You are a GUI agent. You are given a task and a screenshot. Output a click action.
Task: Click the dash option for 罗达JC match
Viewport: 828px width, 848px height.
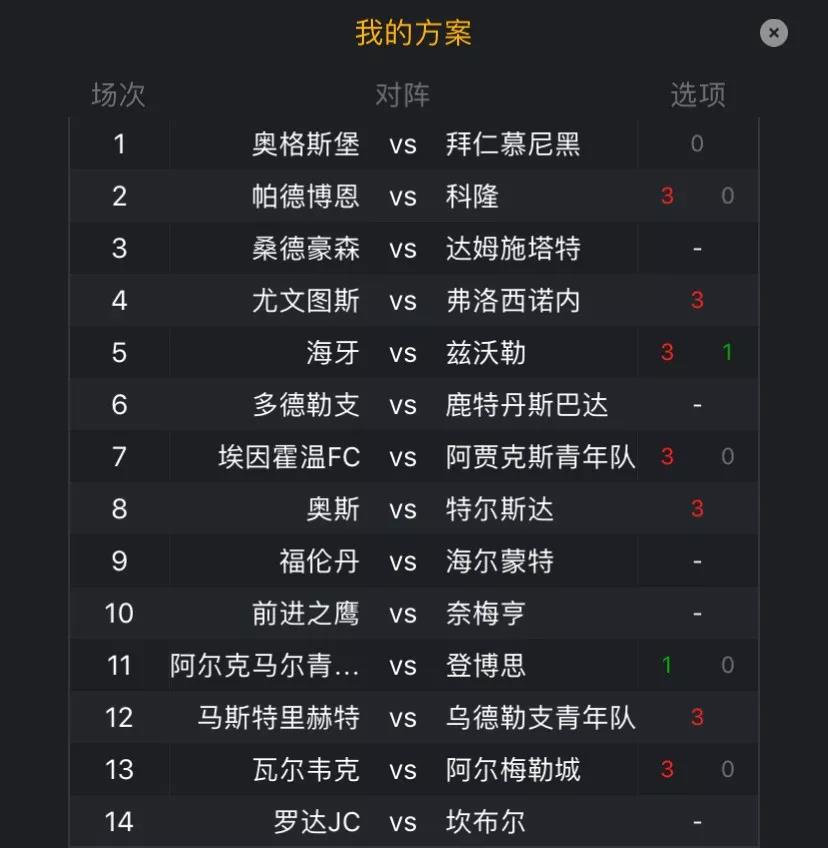pyautogui.click(x=697, y=822)
